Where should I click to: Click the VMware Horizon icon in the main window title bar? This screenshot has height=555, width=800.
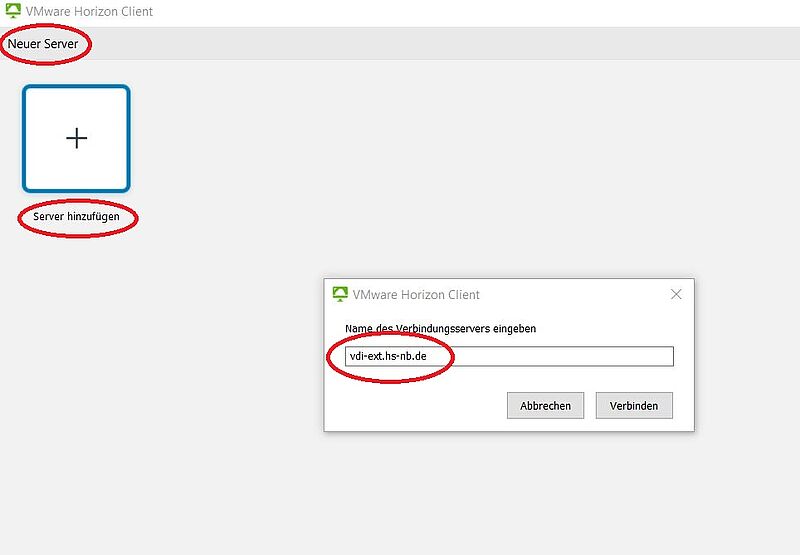click(13, 11)
